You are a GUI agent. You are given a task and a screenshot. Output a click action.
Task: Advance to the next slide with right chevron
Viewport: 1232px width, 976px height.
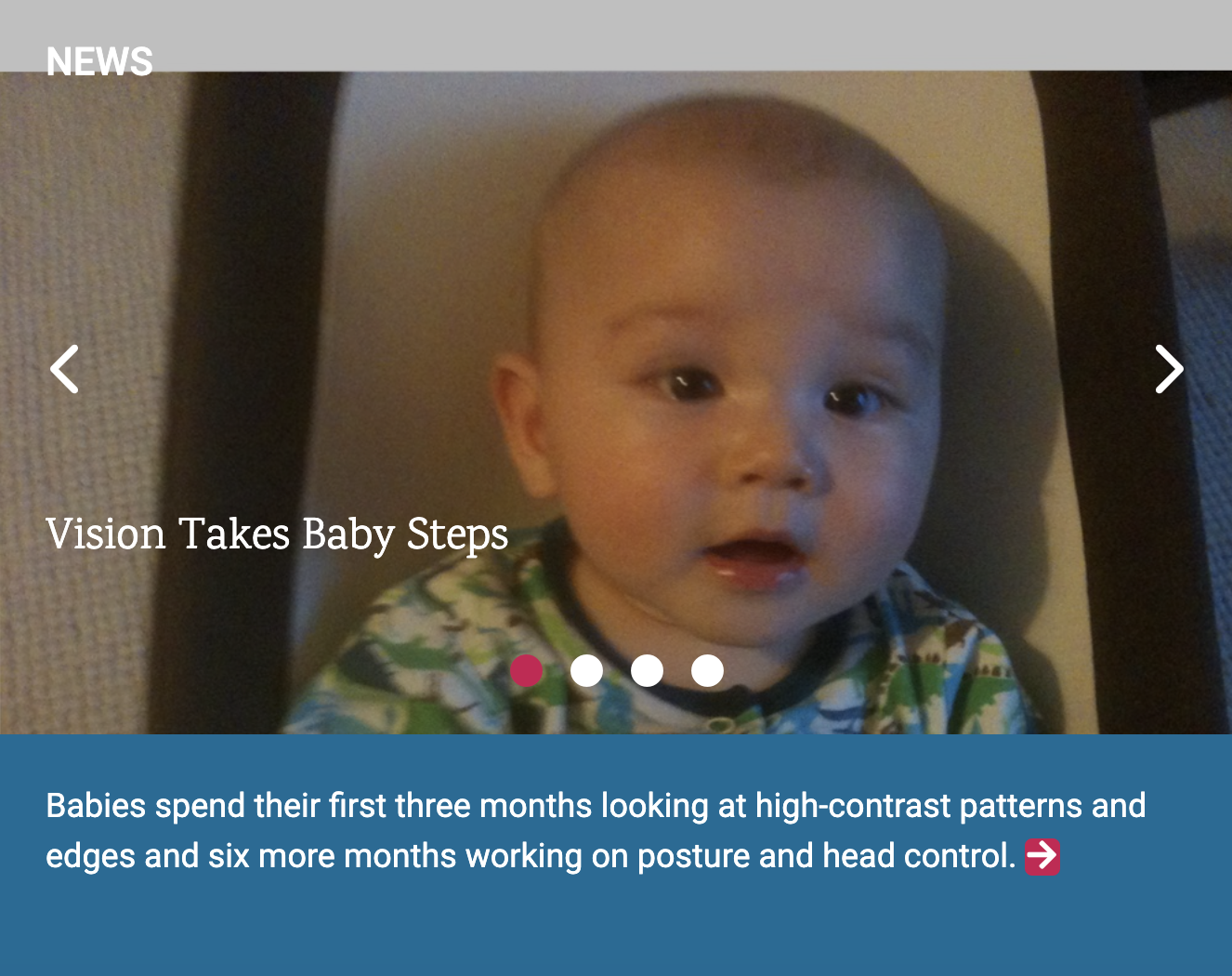pos(1169,369)
